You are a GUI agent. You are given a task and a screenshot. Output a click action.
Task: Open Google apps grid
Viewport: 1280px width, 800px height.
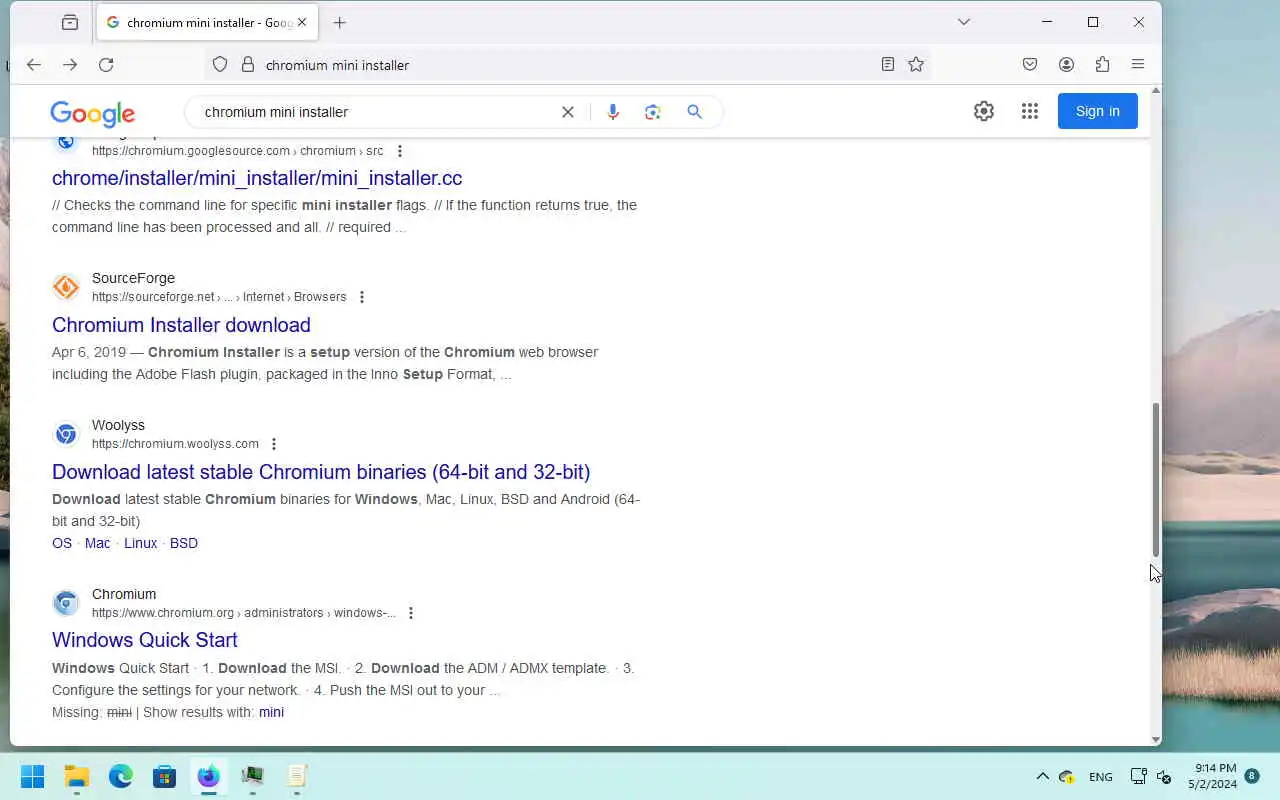point(1030,111)
